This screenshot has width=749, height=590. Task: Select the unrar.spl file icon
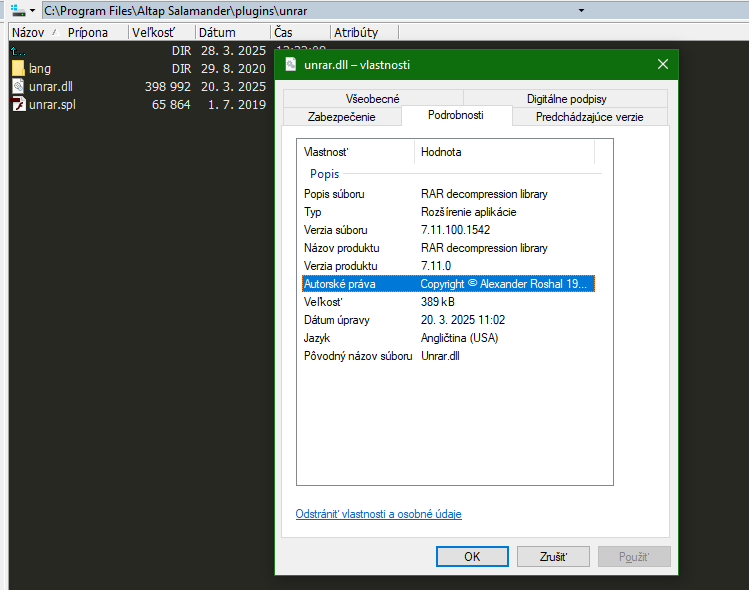click(x=18, y=104)
